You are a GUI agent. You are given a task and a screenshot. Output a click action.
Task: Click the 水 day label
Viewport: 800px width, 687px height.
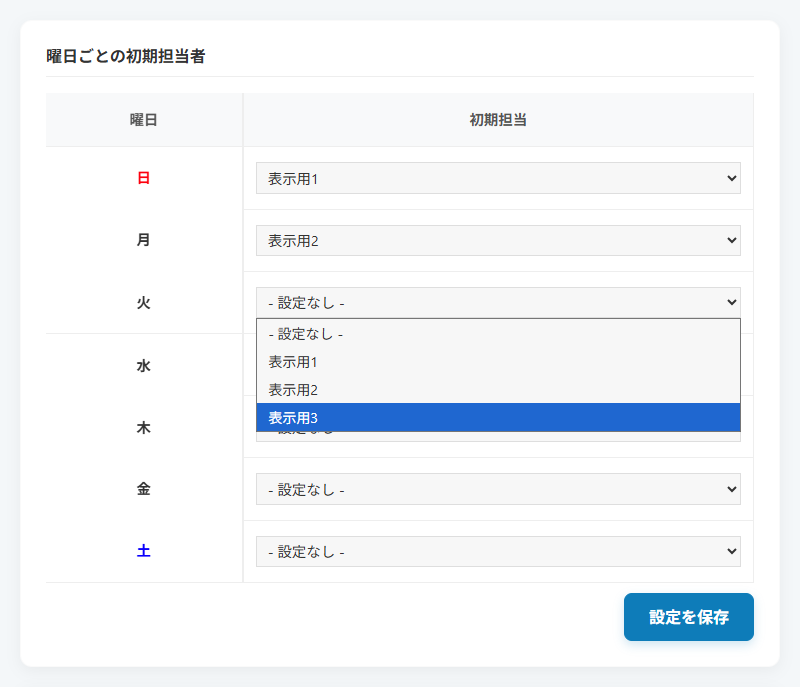[144, 366]
